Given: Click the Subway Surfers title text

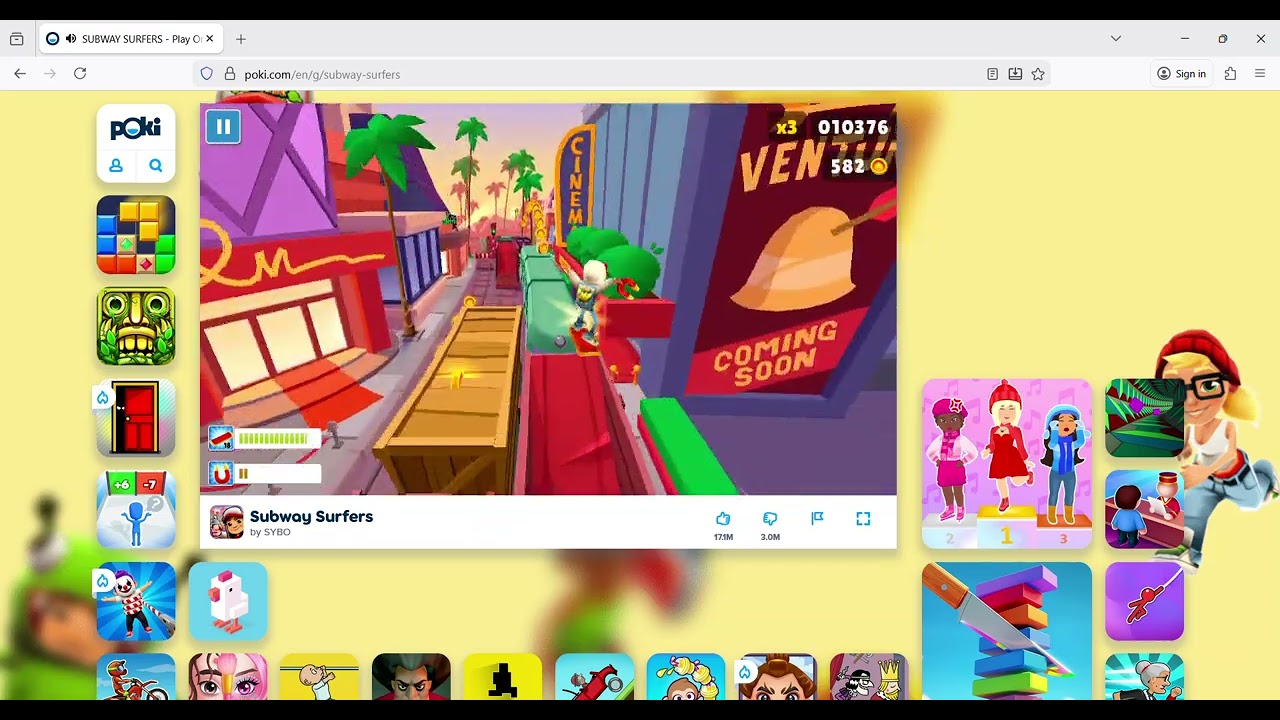Looking at the screenshot, I should 311,516.
